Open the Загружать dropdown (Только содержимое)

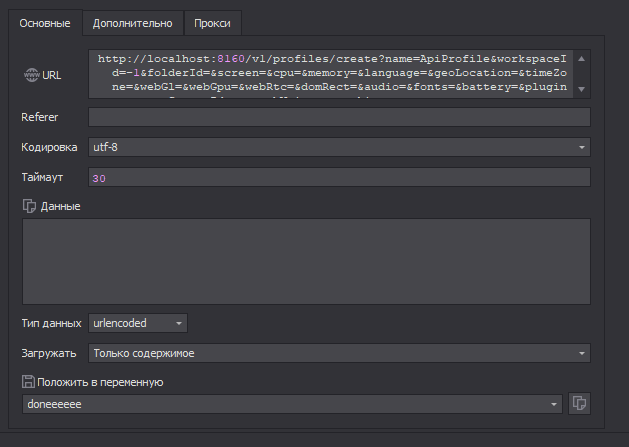coord(339,353)
